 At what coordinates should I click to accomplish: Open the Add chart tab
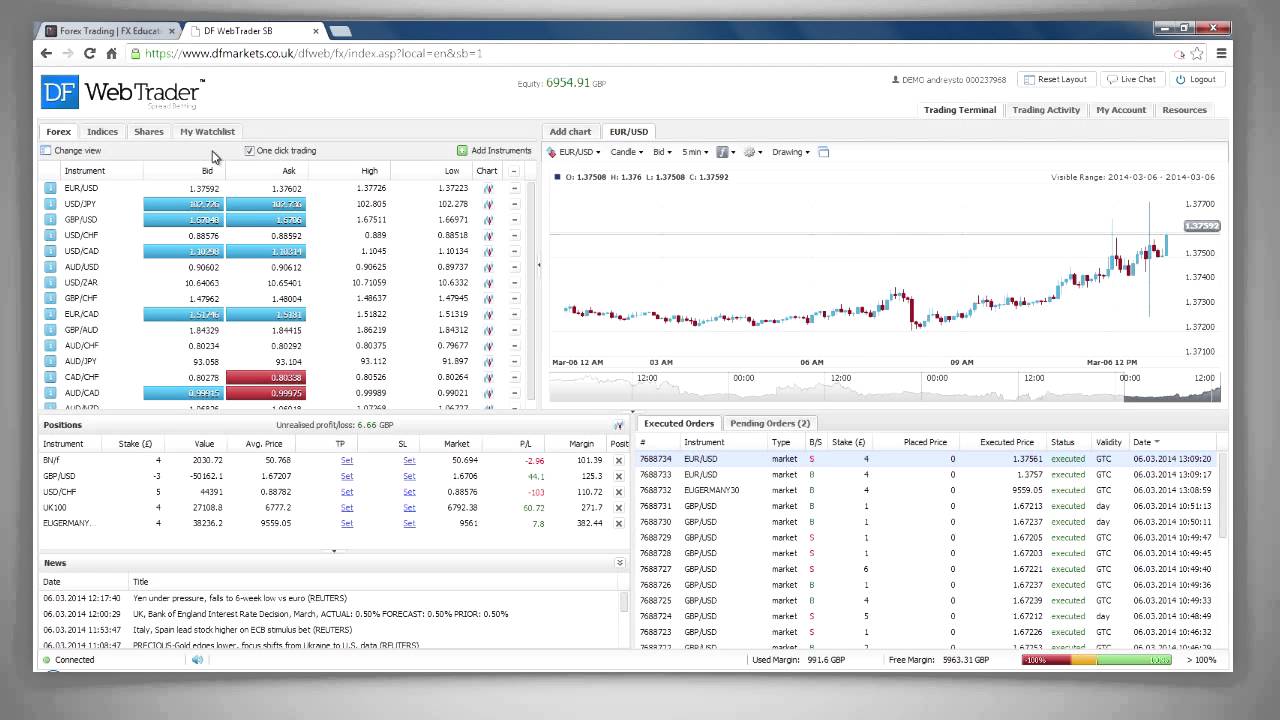(x=571, y=132)
